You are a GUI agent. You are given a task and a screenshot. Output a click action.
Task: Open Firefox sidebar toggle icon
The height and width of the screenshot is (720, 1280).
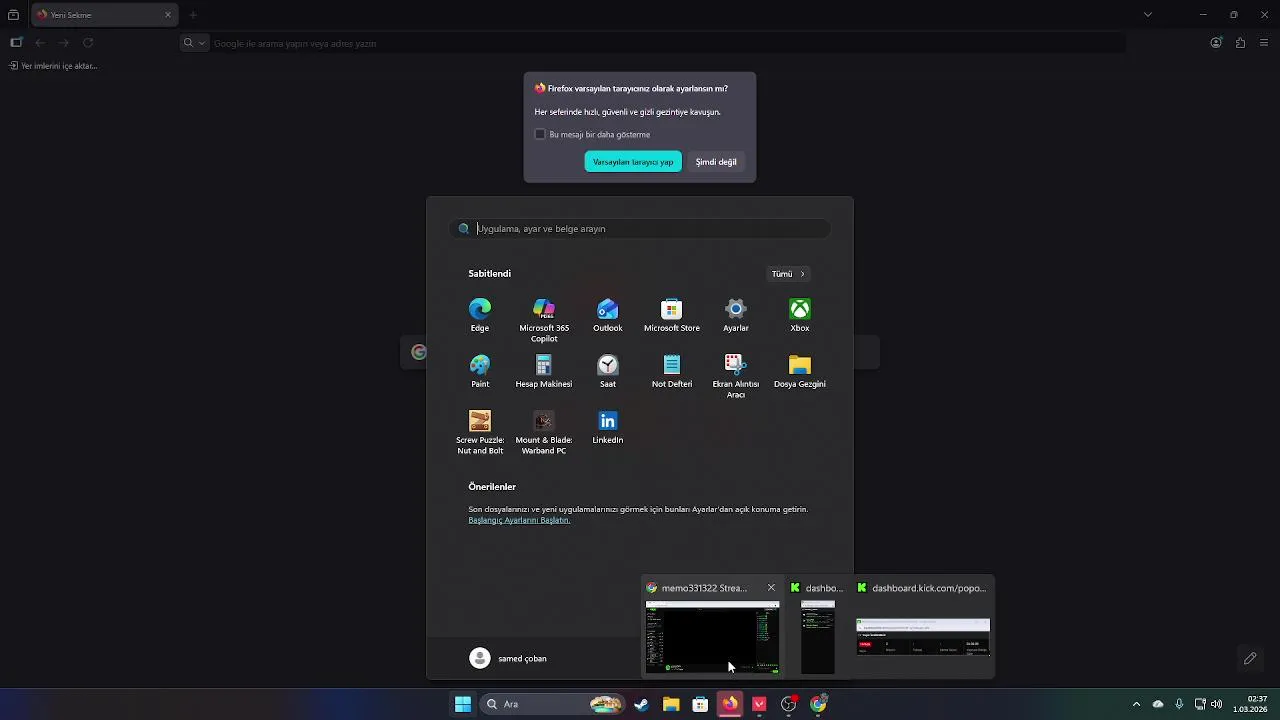coord(16,43)
